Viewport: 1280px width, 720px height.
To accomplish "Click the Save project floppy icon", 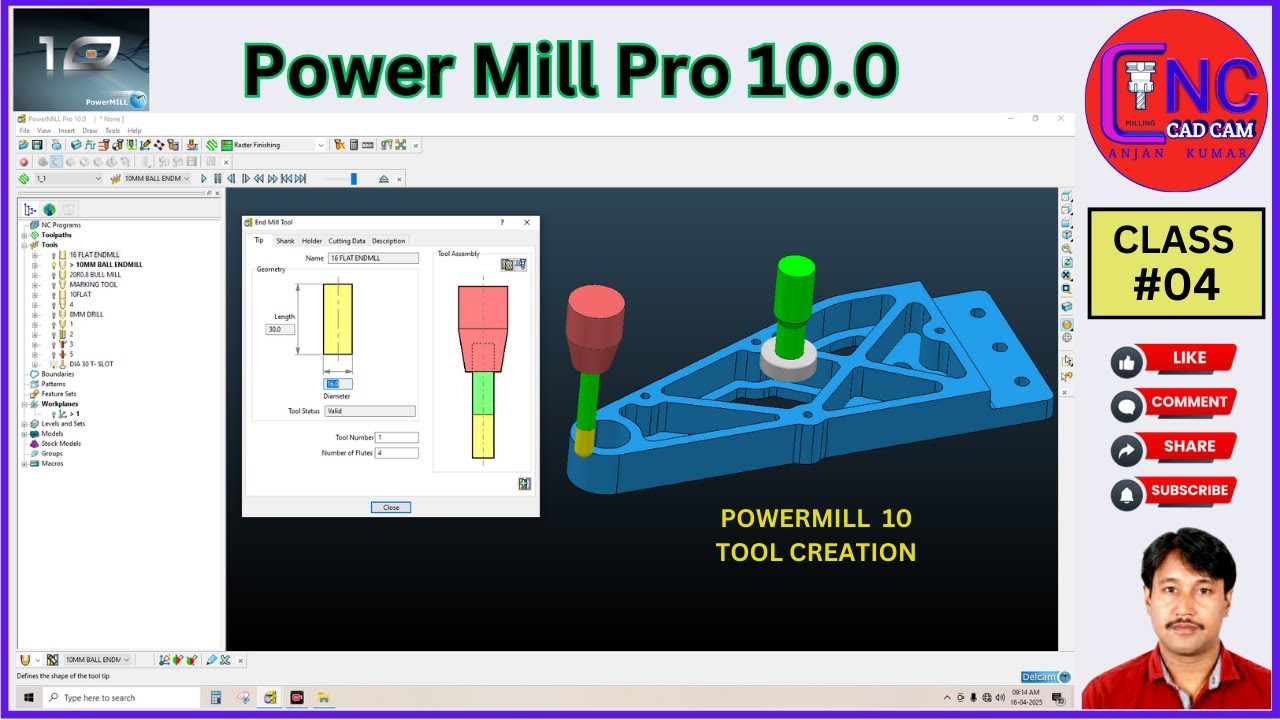I will point(37,145).
